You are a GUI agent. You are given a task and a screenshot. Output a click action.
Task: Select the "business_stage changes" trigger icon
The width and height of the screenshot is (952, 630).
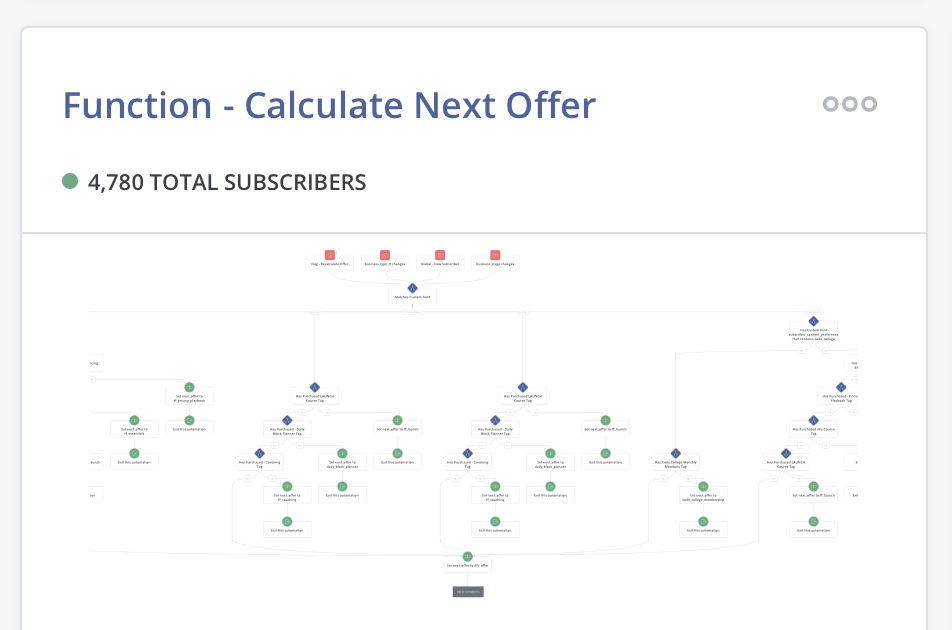494,254
